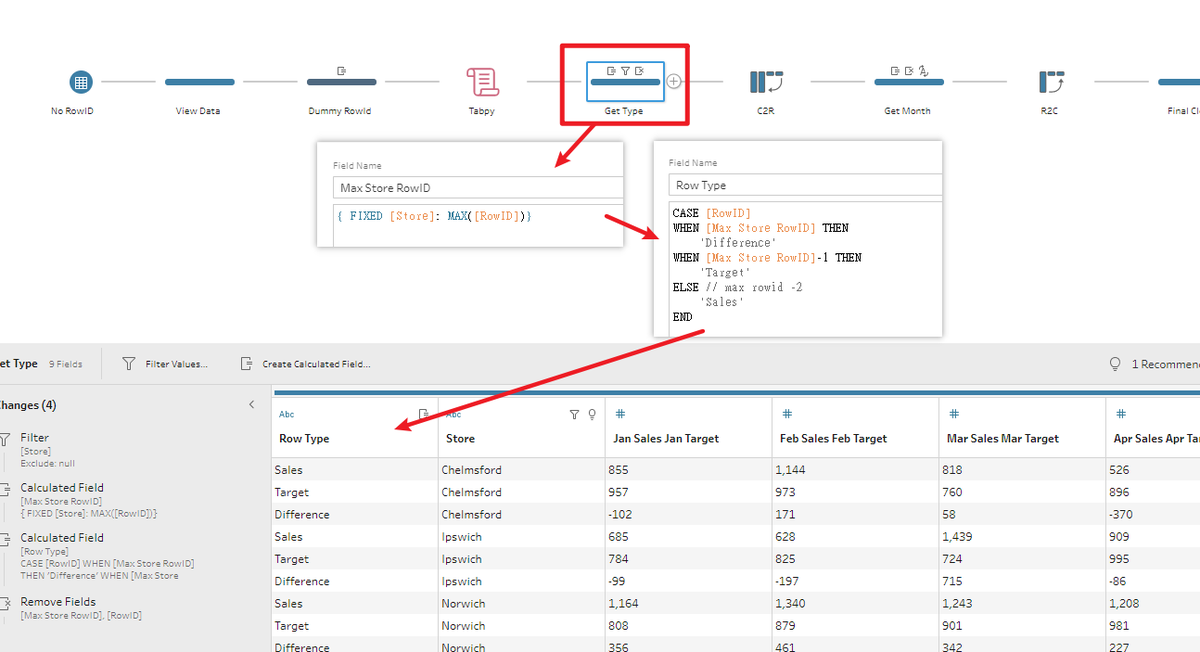Collapse the Changes pane chevron

click(x=251, y=405)
